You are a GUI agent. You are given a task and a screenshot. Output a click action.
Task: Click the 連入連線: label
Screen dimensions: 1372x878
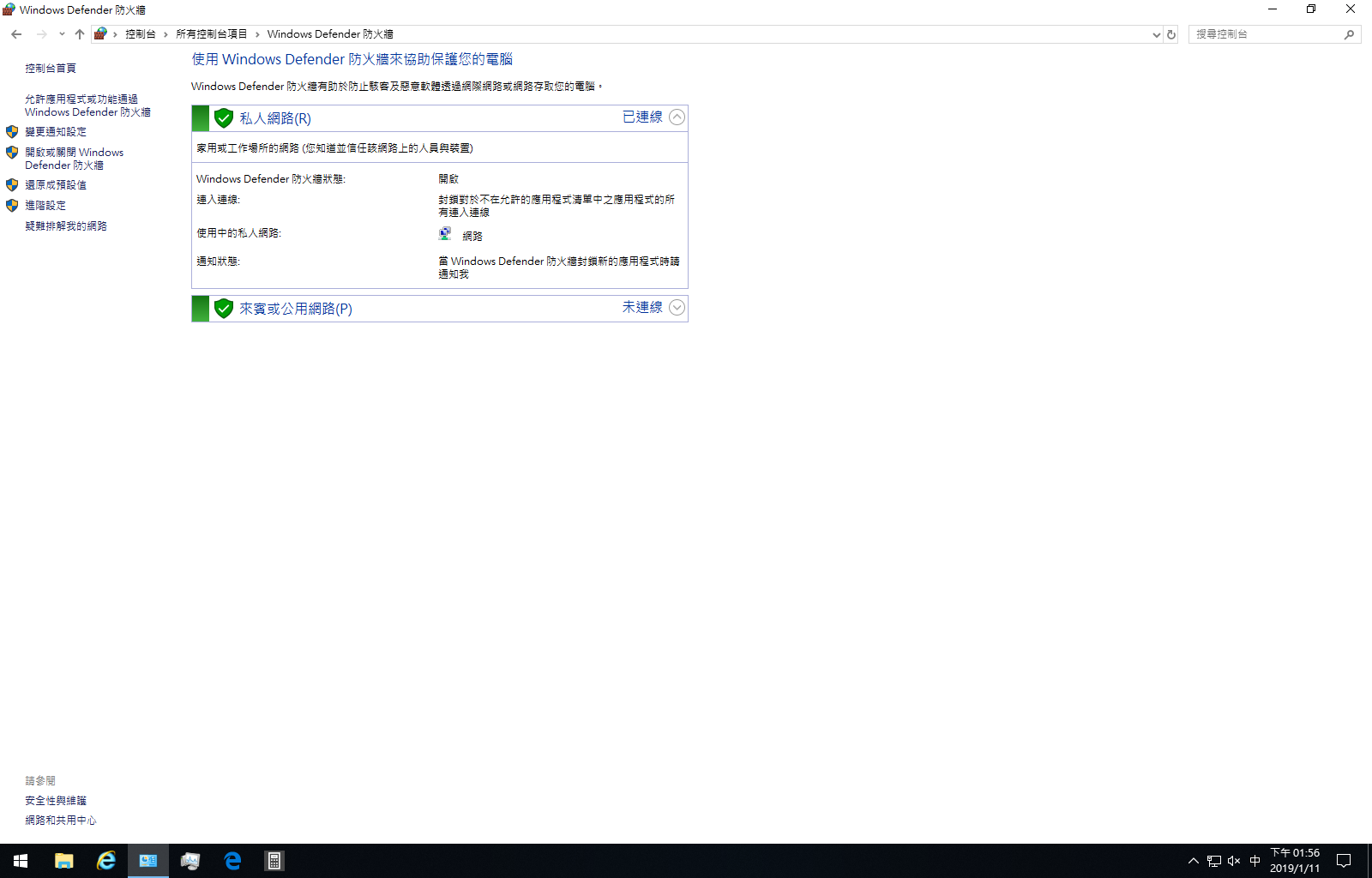point(218,200)
